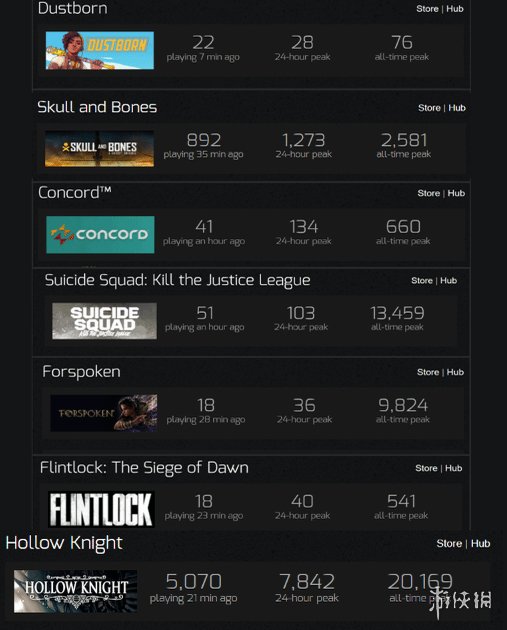Open the Forspoken banner image

pos(104,413)
